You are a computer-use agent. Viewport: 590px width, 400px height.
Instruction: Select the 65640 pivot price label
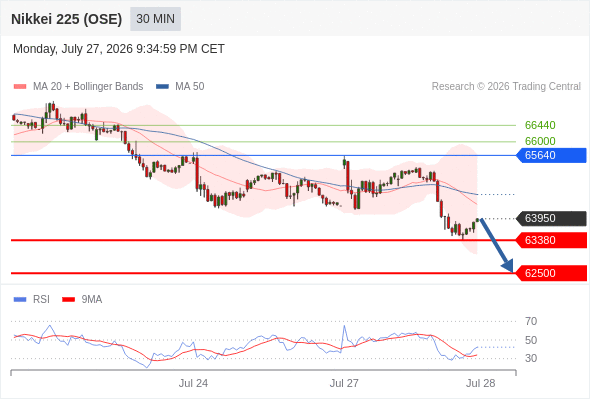pos(551,155)
